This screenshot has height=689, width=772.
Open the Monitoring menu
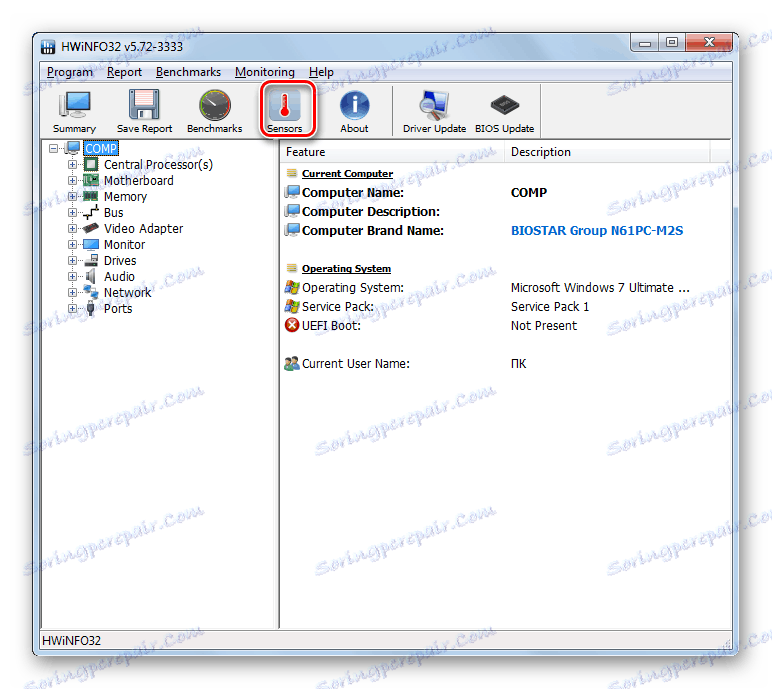point(264,72)
